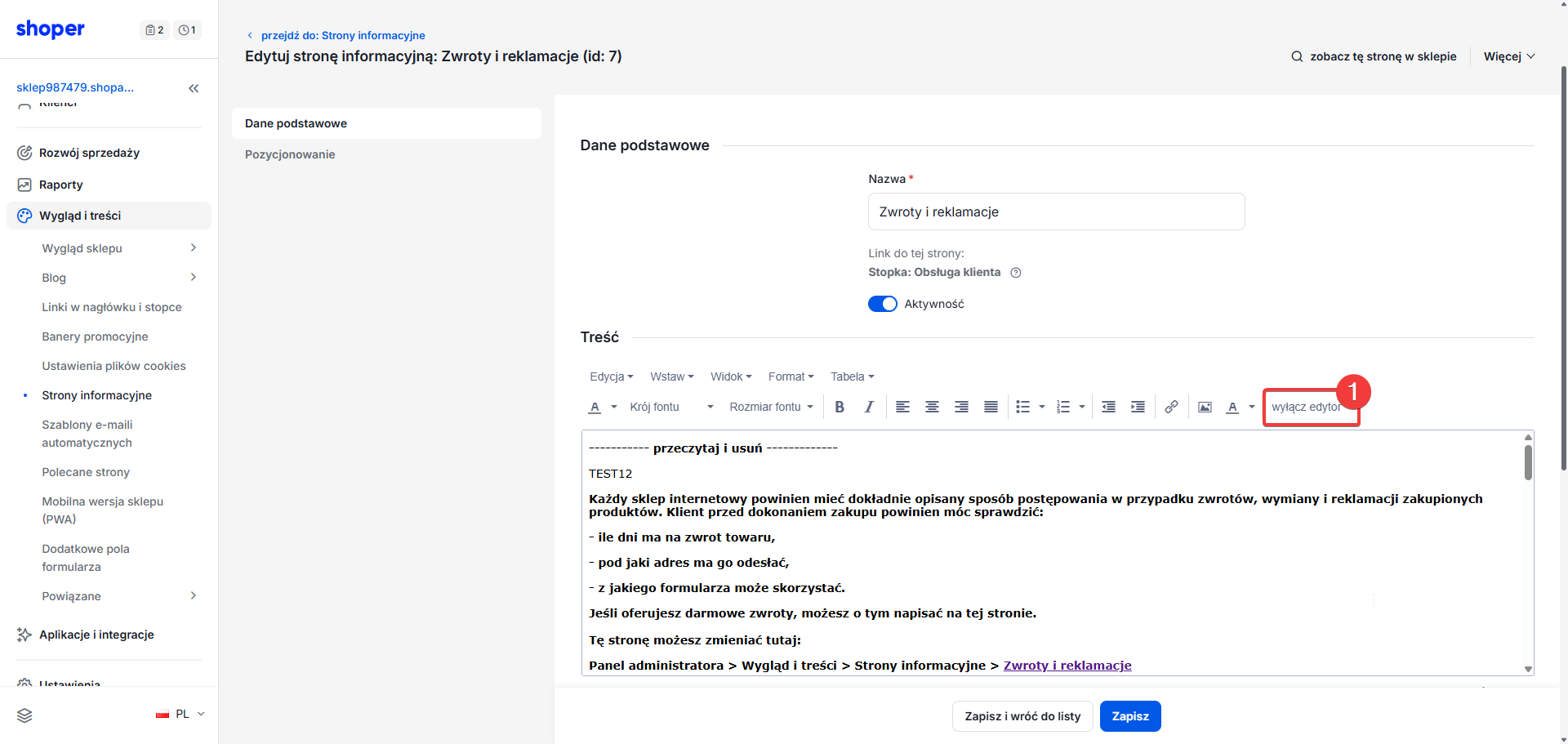
Task: Decrease indent in the editor
Action: [1108, 407]
